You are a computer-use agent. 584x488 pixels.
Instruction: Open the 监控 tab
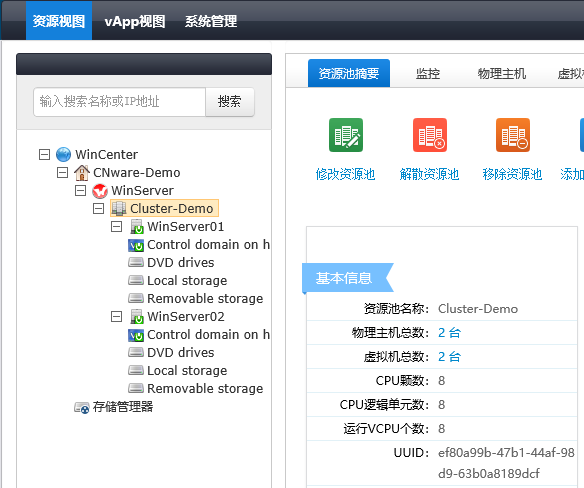(x=428, y=73)
